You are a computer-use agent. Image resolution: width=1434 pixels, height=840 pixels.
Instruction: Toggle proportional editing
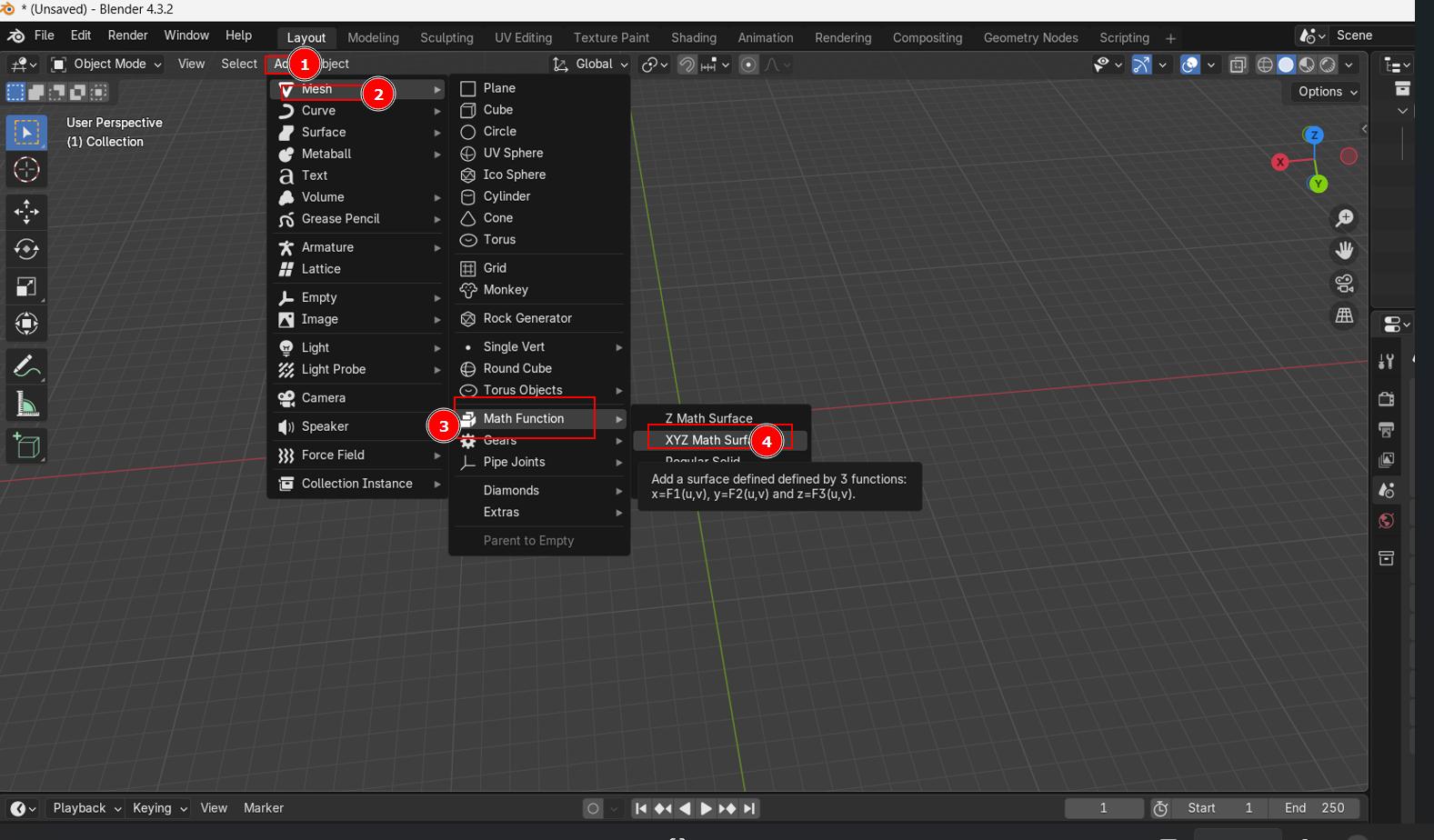(748, 65)
